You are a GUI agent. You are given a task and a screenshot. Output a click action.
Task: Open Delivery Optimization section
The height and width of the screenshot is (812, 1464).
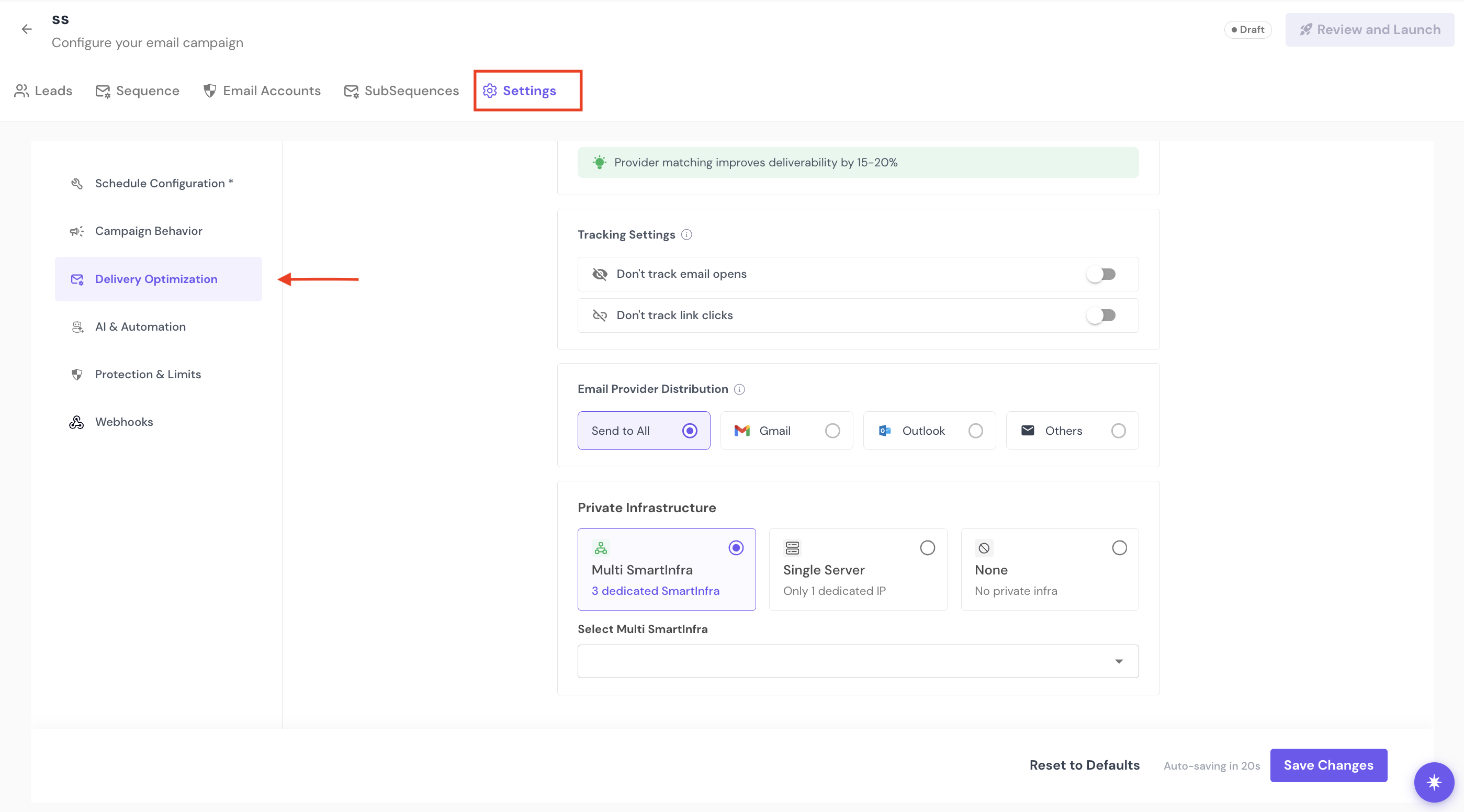159,279
